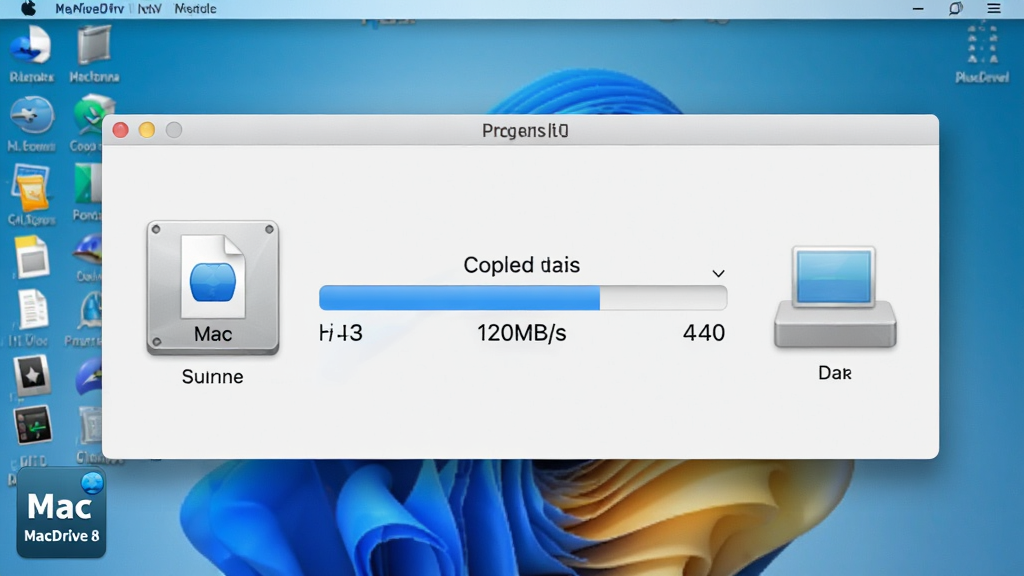Viewport: 1024px width, 576px height.
Task: Open the H. Ecomm globe desktop icon
Action: point(31,123)
